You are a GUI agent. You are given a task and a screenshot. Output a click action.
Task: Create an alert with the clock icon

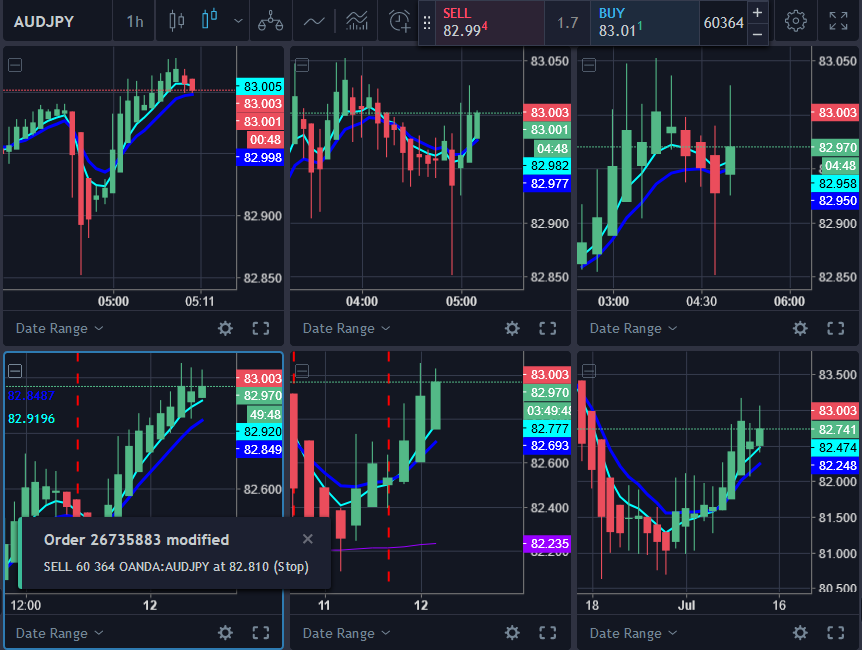point(399,20)
